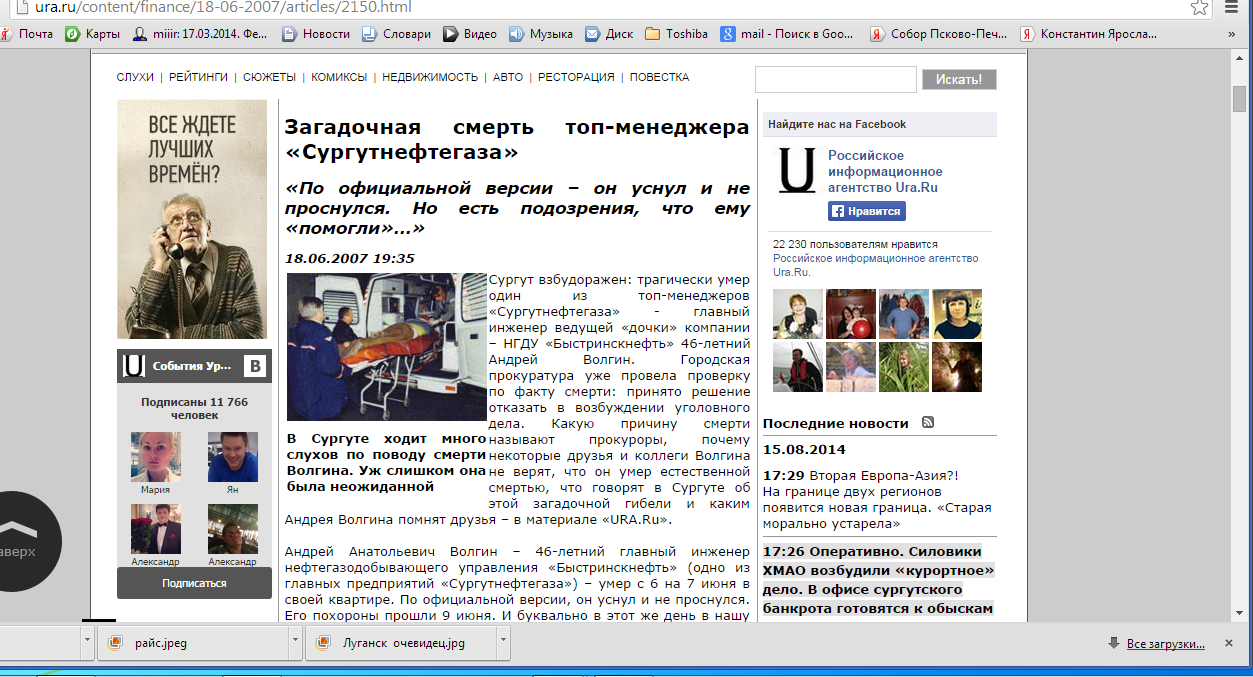This screenshot has height=677, width=1253.
Task: Click the Все ждете лучших времён ad banner
Action: pos(194,219)
